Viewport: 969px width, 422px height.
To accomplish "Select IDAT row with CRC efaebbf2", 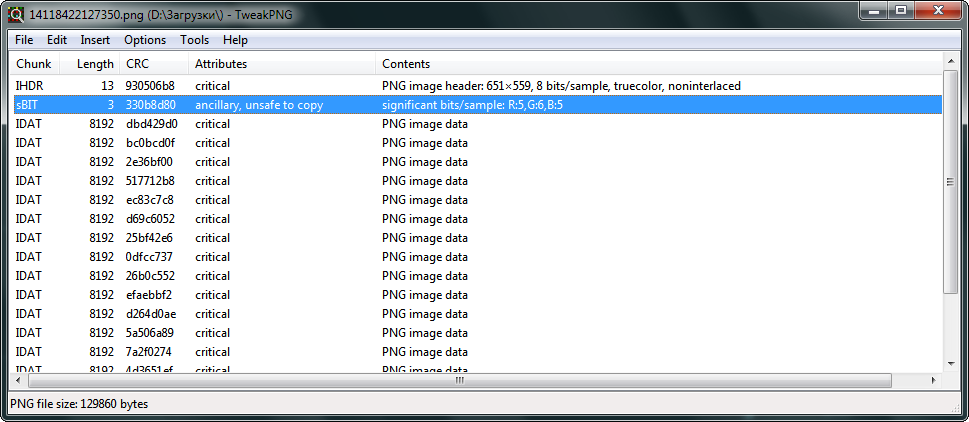I will tap(476, 295).
